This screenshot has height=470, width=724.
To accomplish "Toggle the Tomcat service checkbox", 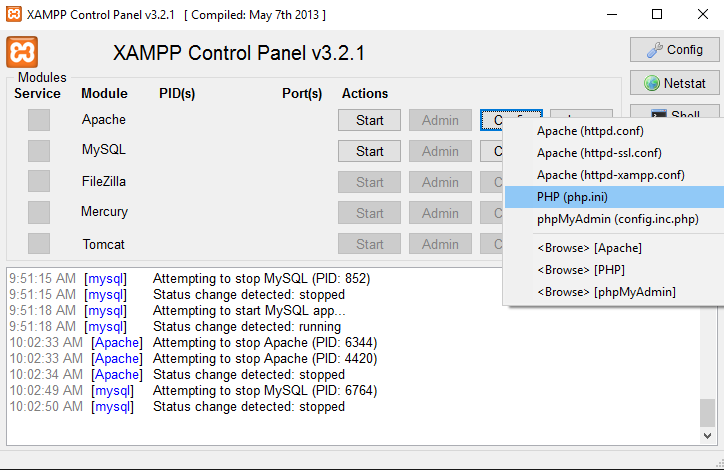I will coord(39,243).
